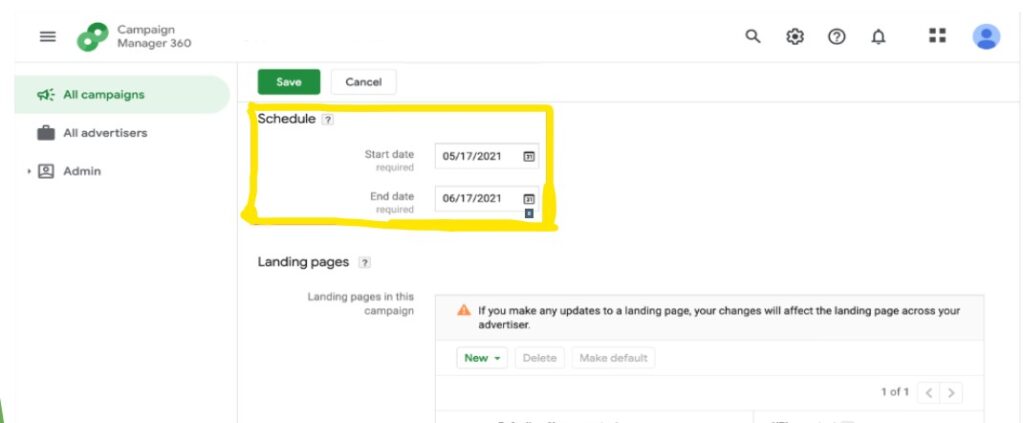Open the settings gear icon
This screenshot has height=423, width=1024.
(x=794, y=37)
